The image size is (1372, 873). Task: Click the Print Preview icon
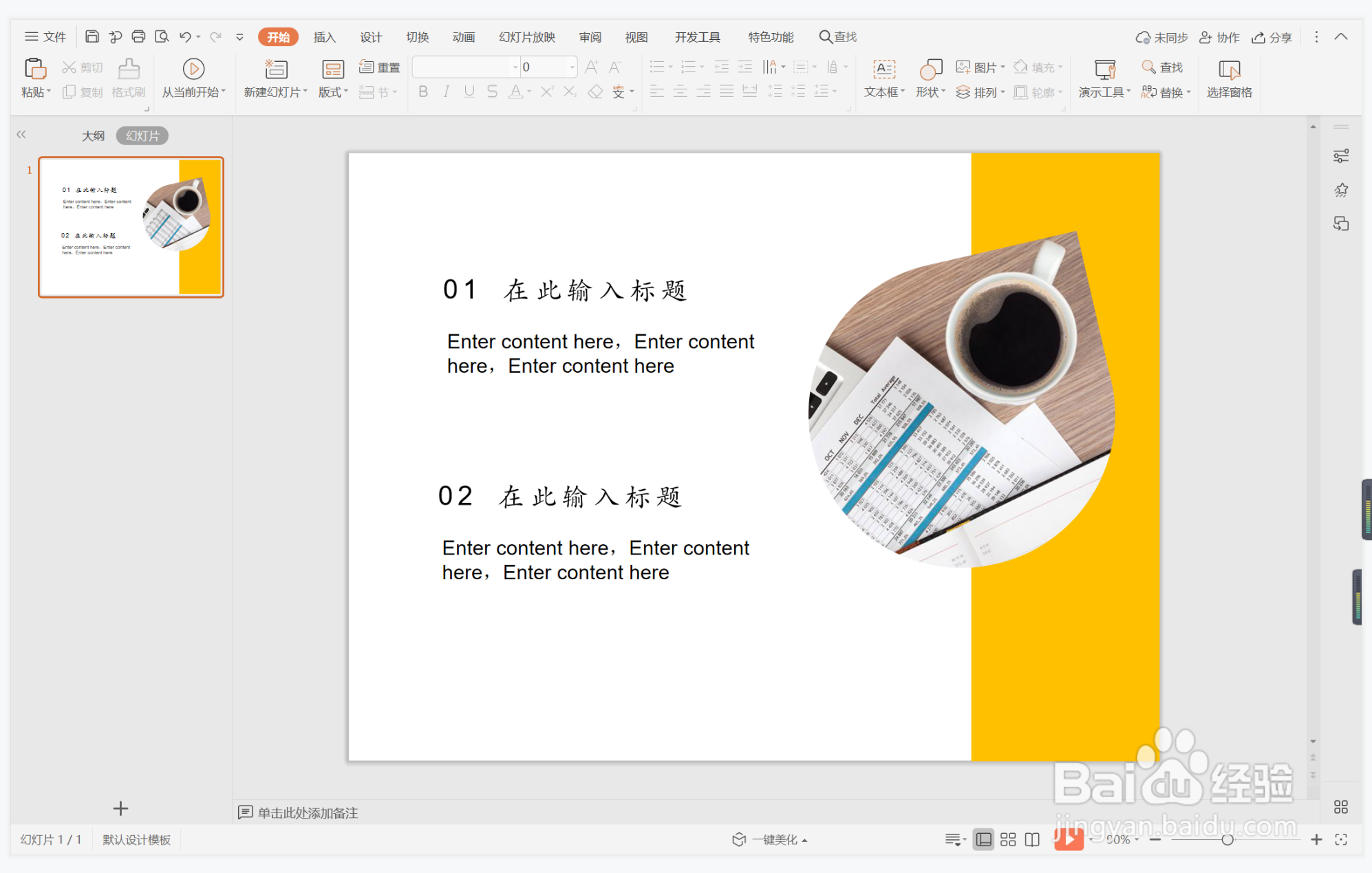pyautogui.click(x=162, y=36)
